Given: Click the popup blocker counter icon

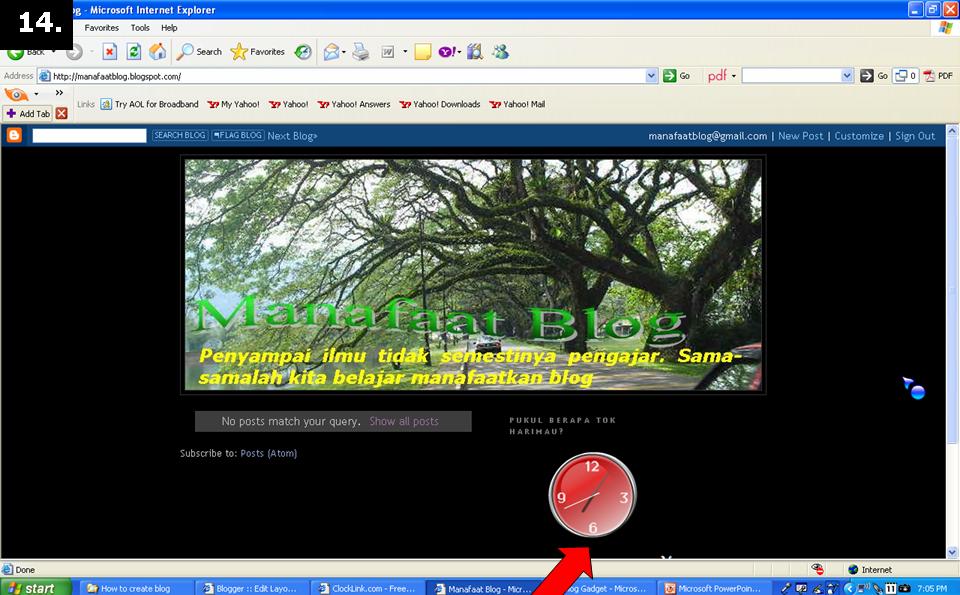Looking at the screenshot, I should point(905,76).
